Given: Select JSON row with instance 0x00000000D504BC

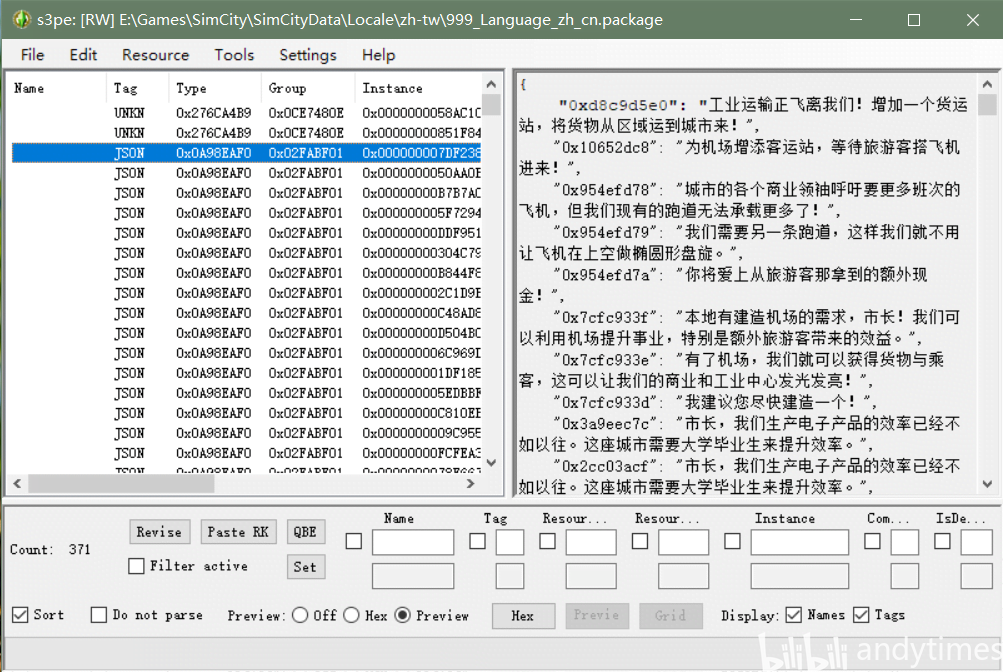Looking at the screenshot, I should pyautogui.click(x=246, y=333).
